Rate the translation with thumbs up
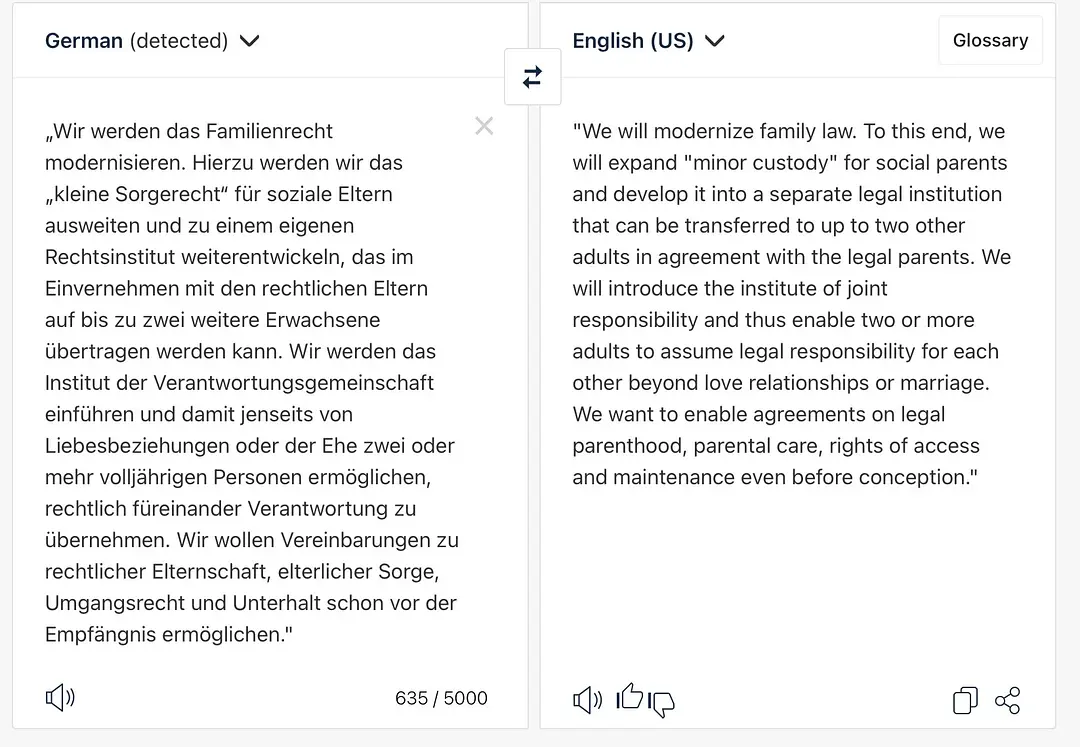This screenshot has height=747, width=1080. click(629, 696)
